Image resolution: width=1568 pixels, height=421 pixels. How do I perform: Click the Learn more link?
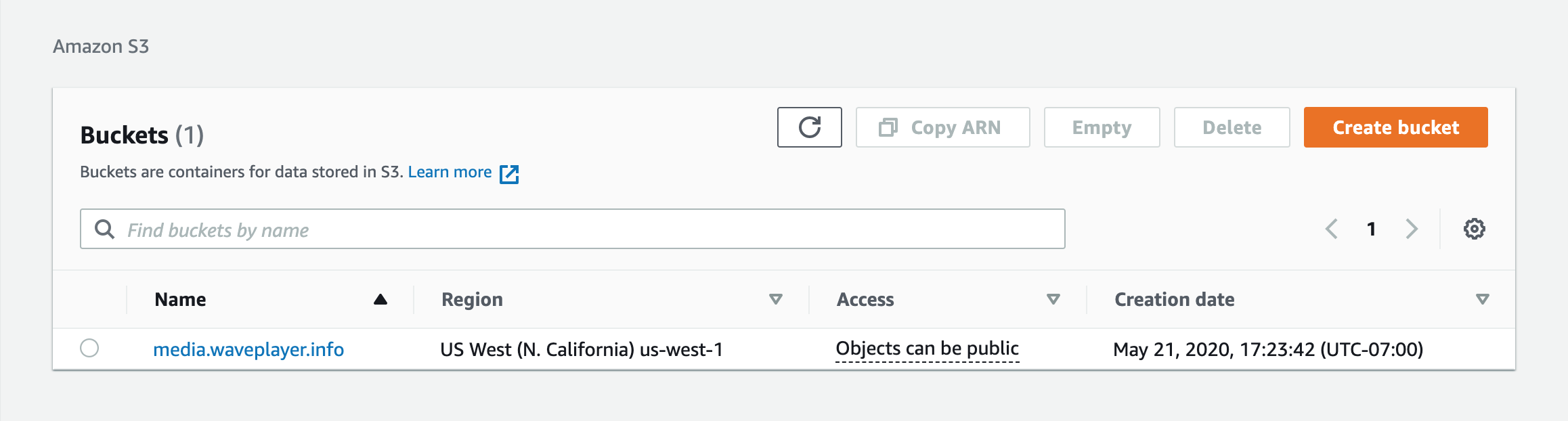pos(450,172)
